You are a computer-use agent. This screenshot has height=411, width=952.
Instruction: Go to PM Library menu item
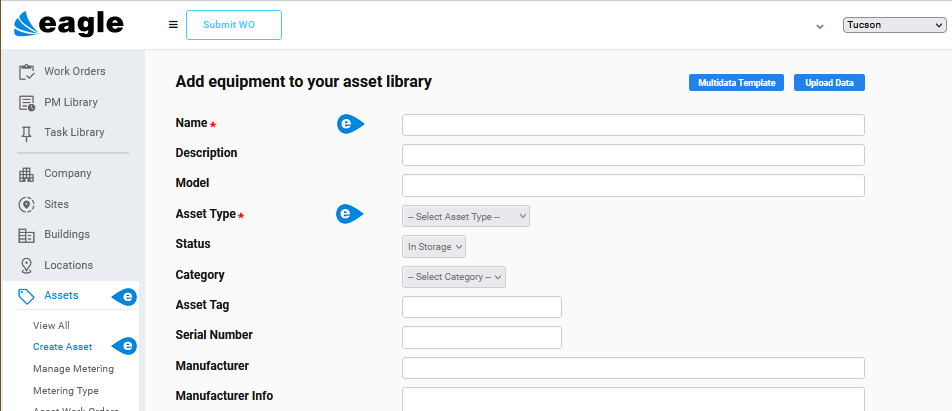[73, 102]
